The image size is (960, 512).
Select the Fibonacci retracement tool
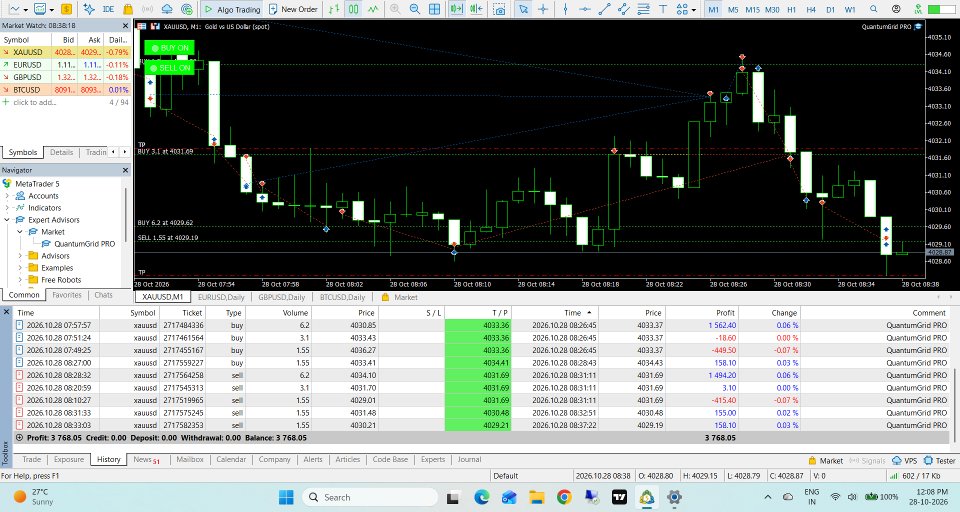click(643, 9)
